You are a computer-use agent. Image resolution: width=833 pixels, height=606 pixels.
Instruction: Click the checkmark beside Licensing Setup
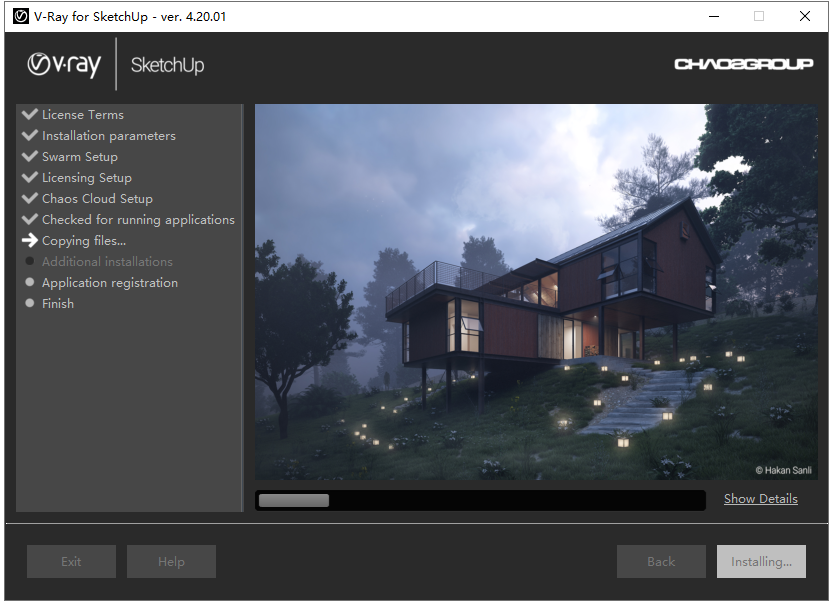pyautogui.click(x=30, y=177)
